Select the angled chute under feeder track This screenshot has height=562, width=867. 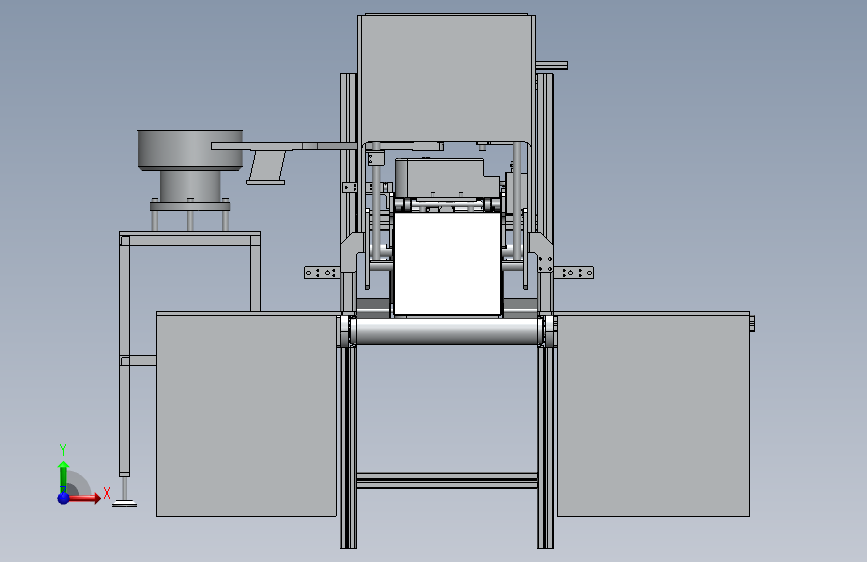[x=267, y=167]
